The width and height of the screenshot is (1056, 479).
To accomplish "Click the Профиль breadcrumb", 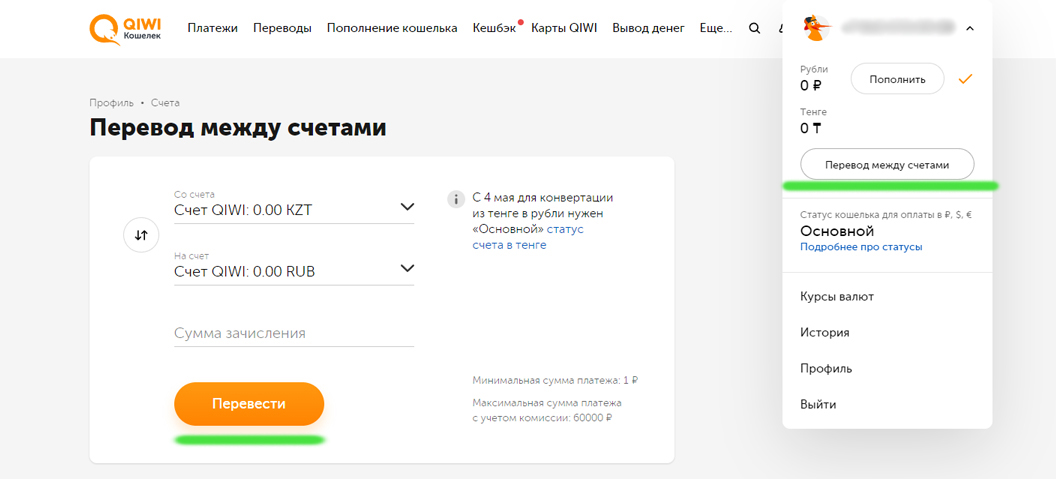I will 112,102.
